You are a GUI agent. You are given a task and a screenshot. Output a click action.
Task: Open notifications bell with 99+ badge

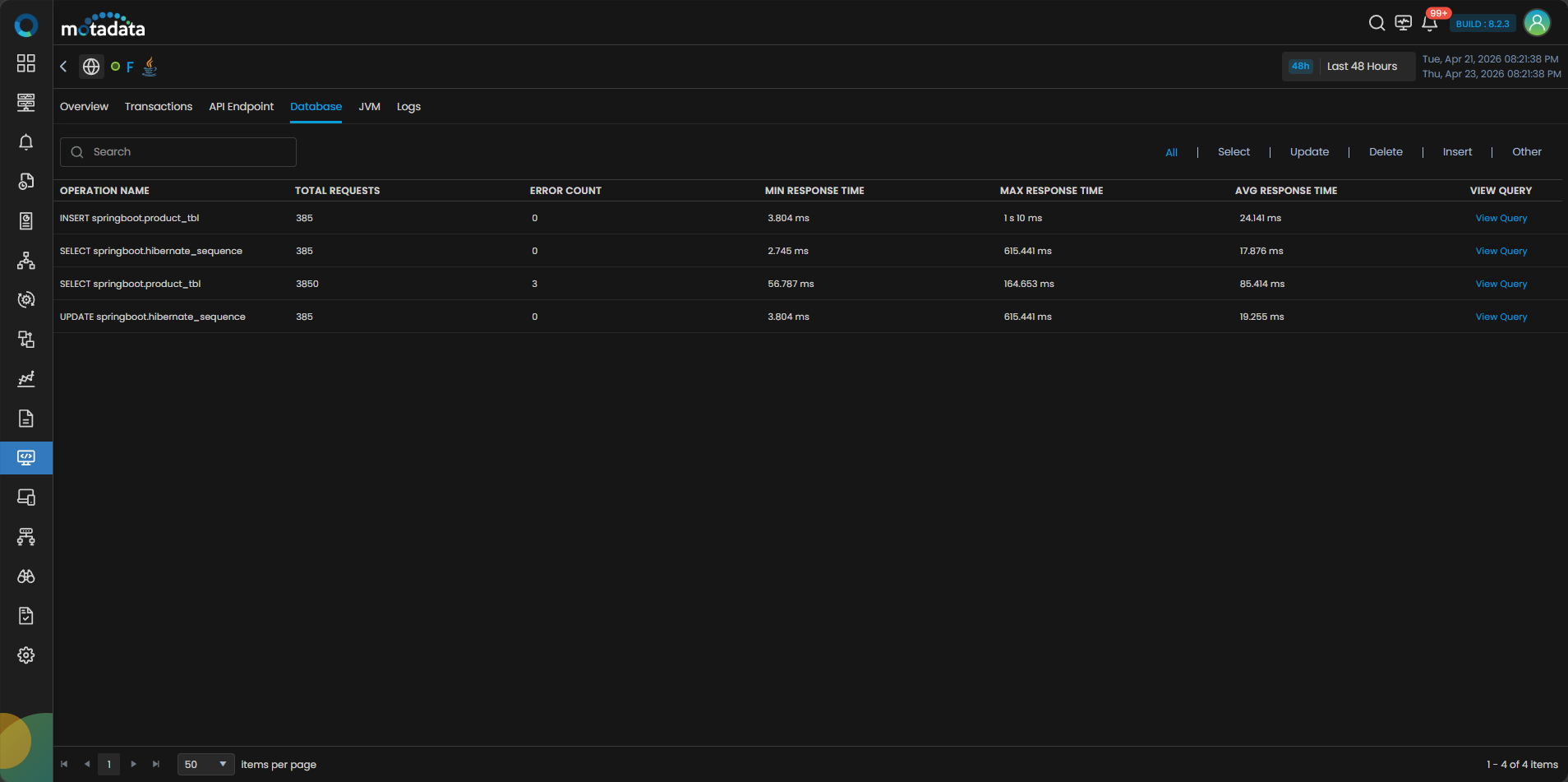pyautogui.click(x=1430, y=23)
